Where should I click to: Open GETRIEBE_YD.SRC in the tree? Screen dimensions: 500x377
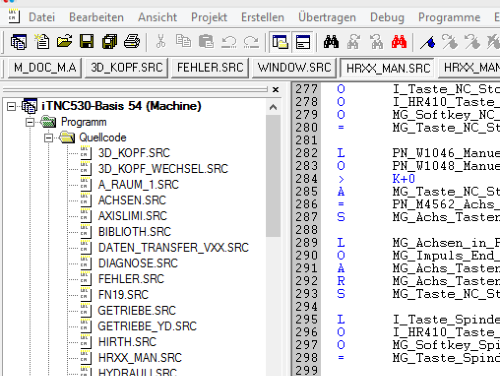(147, 326)
